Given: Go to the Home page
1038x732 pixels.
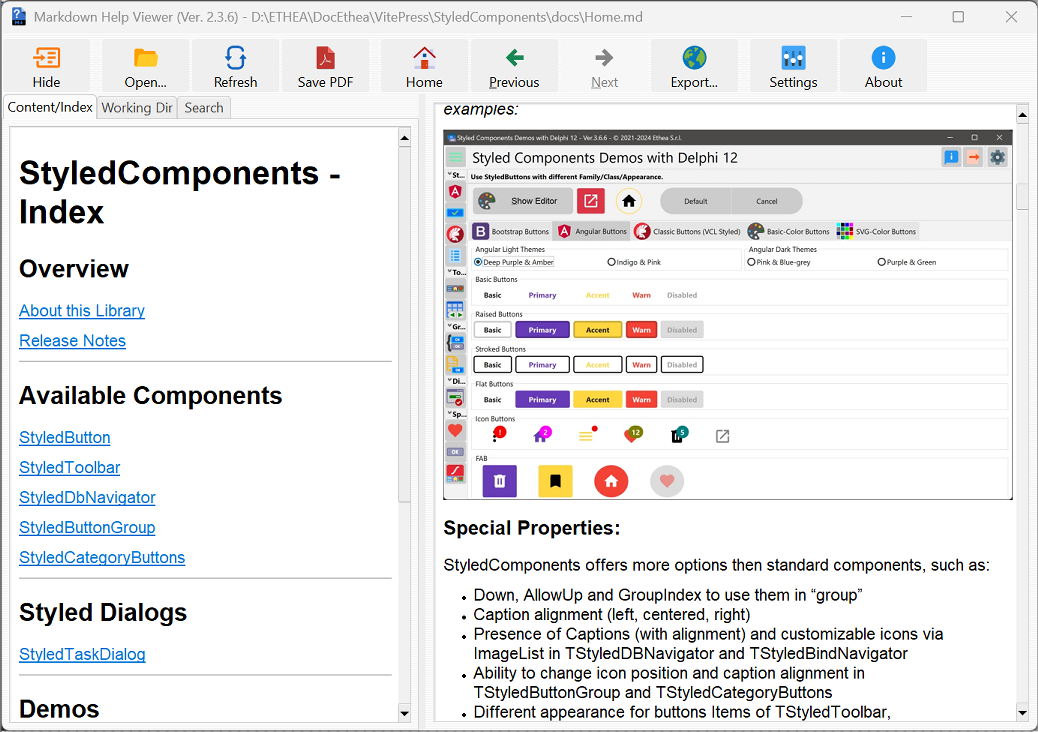Looking at the screenshot, I should point(424,66).
